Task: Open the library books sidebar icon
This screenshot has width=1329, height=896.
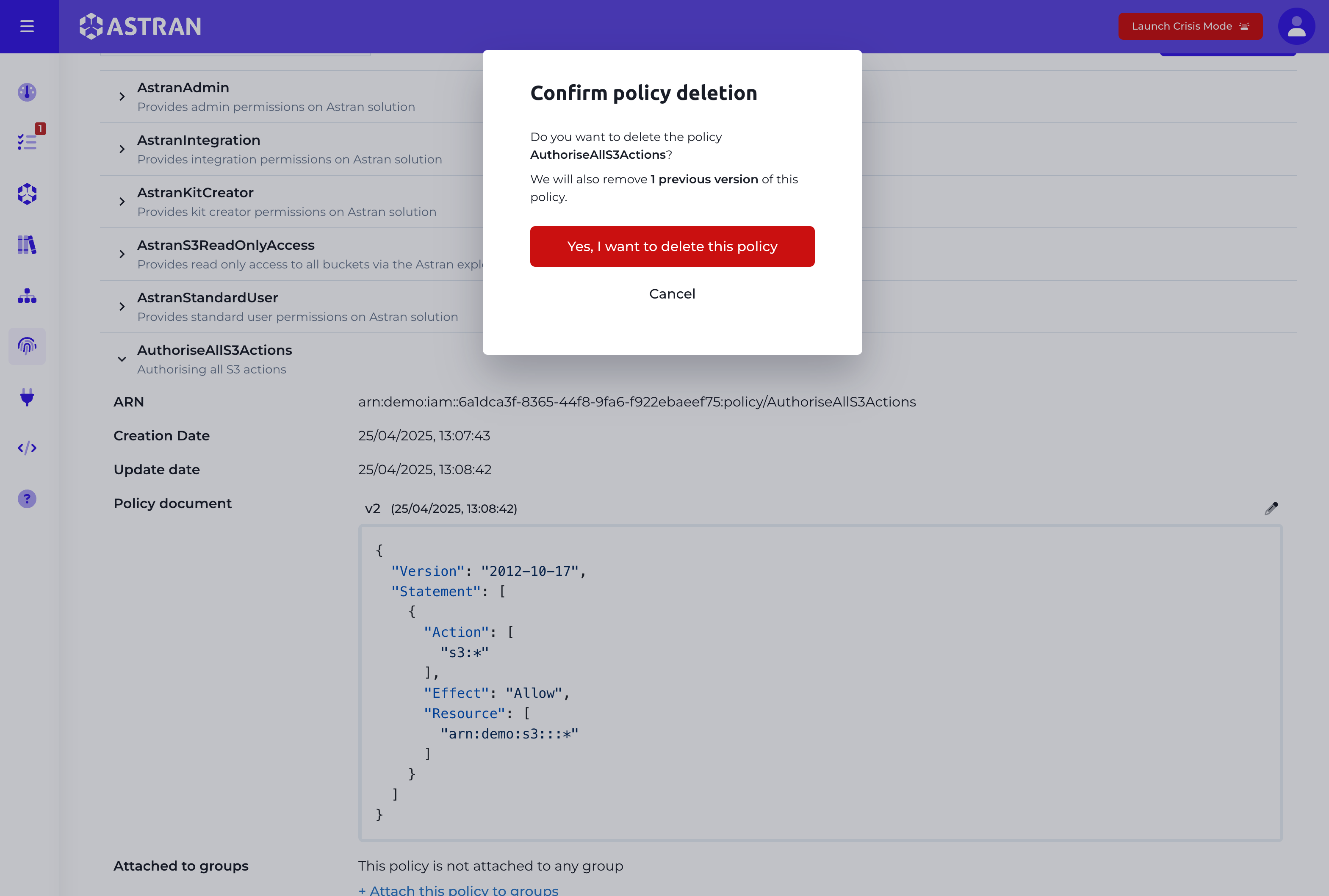Action: [27, 245]
